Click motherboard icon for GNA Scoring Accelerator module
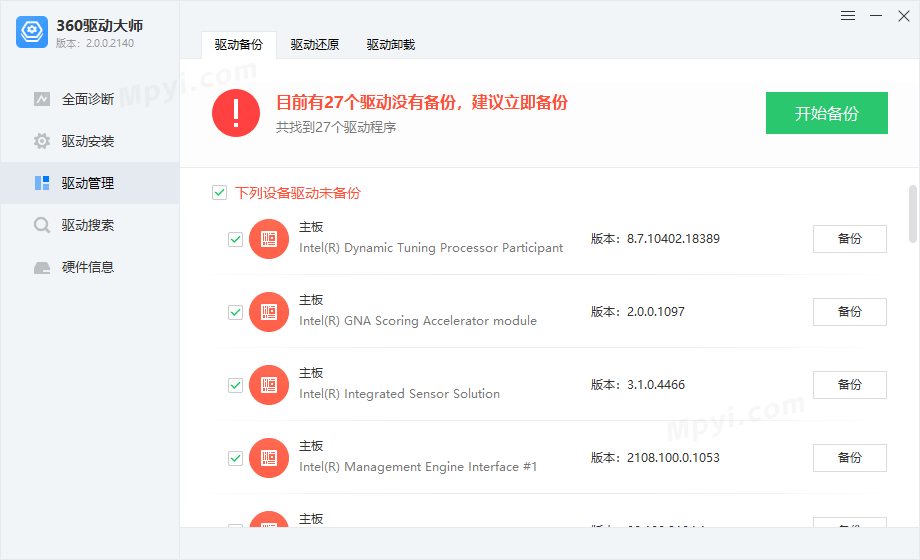 pyautogui.click(x=269, y=312)
